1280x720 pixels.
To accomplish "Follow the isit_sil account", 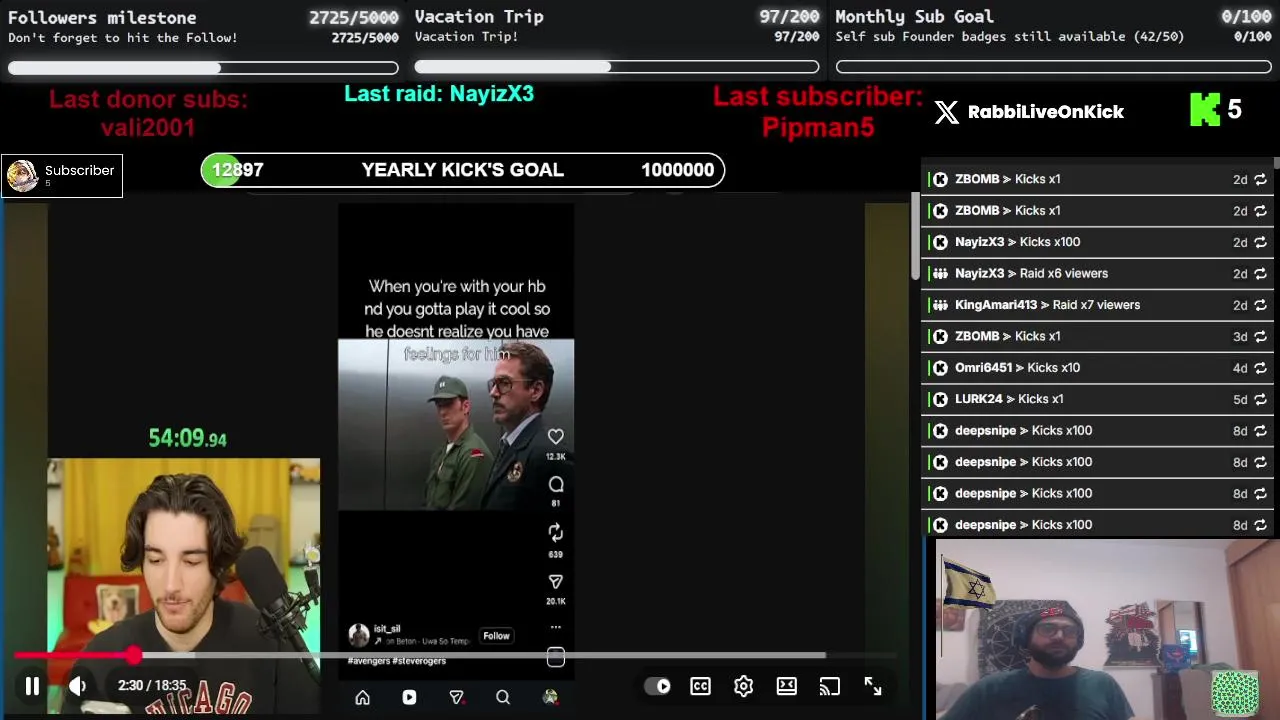I will (x=496, y=636).
